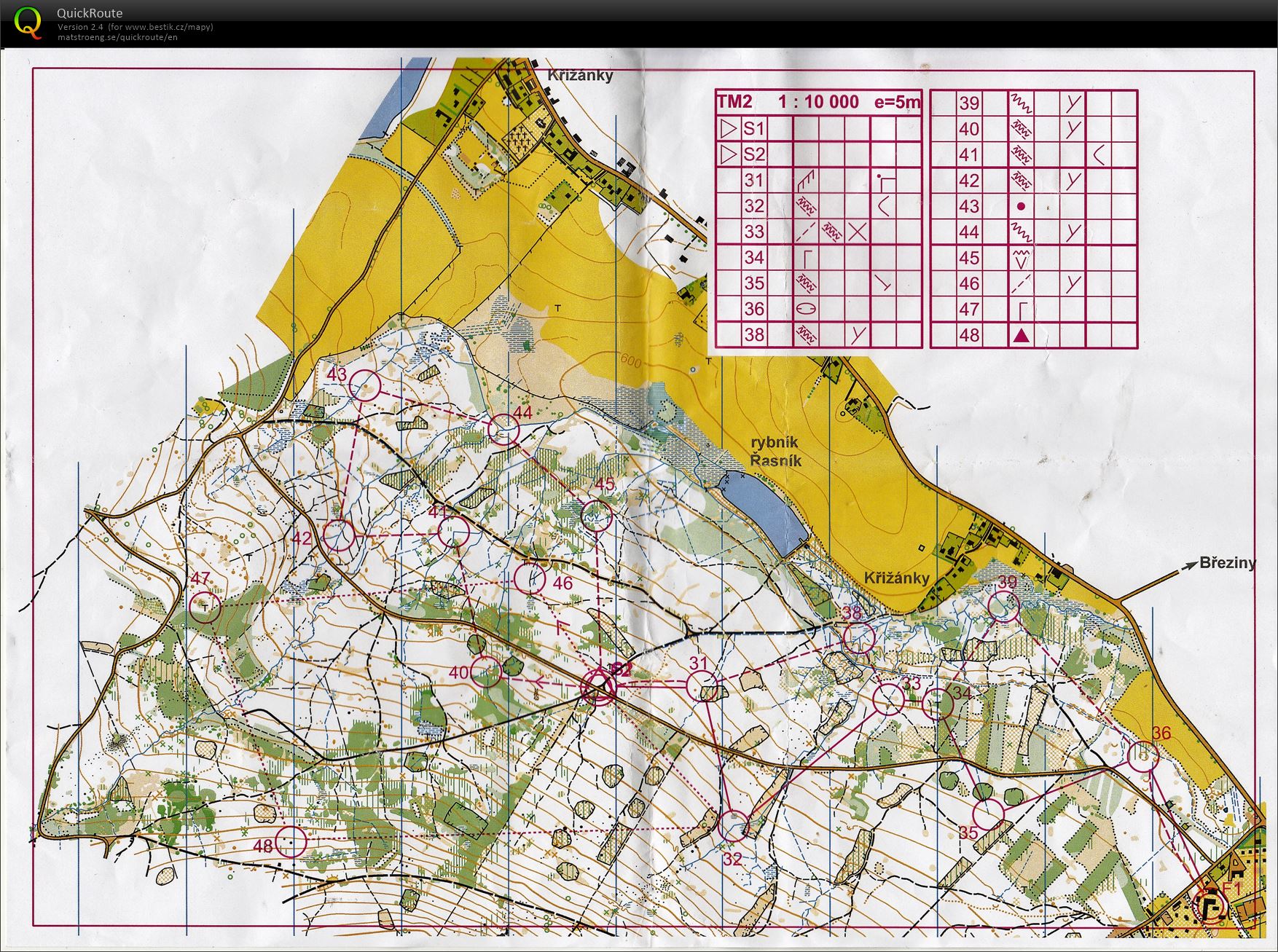Click the Křižánky label above the village
This screenshot has height=952, width=1278.
[x=582, y=75]
